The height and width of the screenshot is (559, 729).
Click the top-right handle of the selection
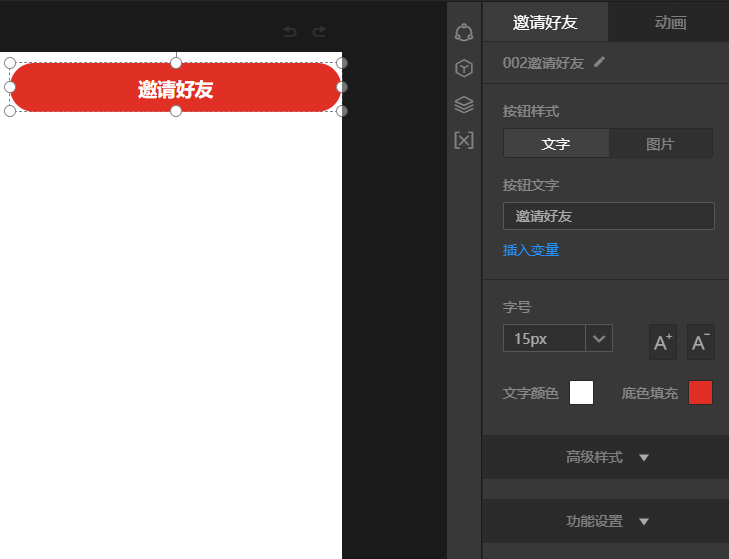pos(342,63)
